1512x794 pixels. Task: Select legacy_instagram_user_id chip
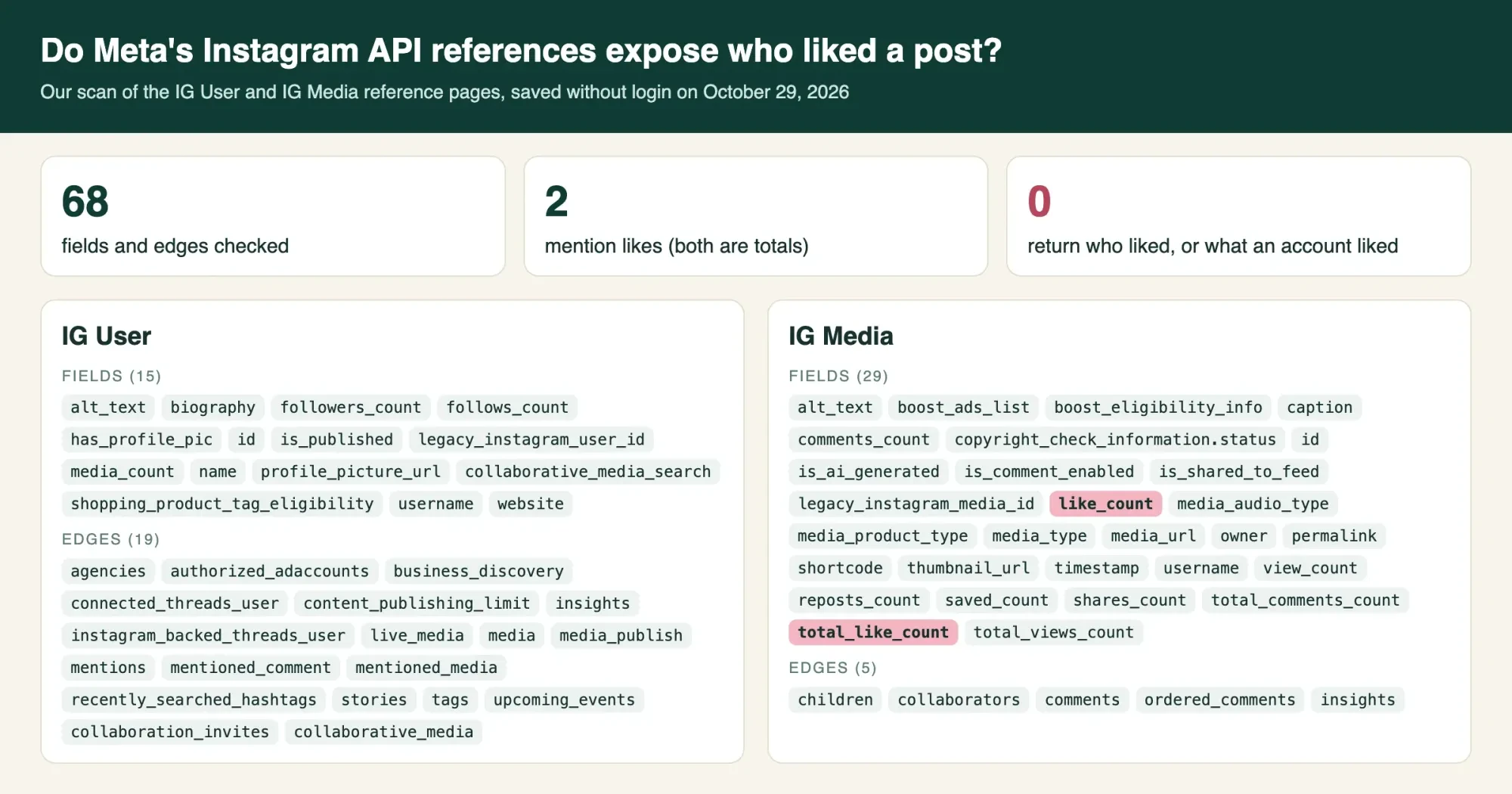pos(531,439)
